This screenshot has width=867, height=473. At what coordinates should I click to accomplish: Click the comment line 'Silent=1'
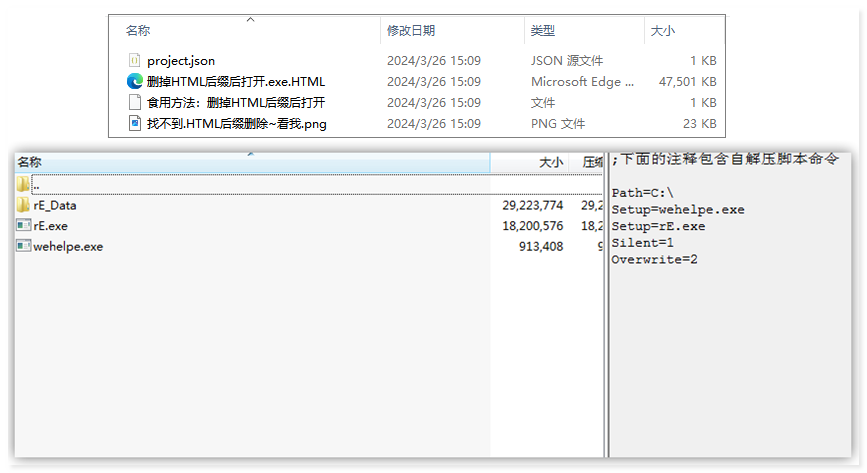(643, 243)
